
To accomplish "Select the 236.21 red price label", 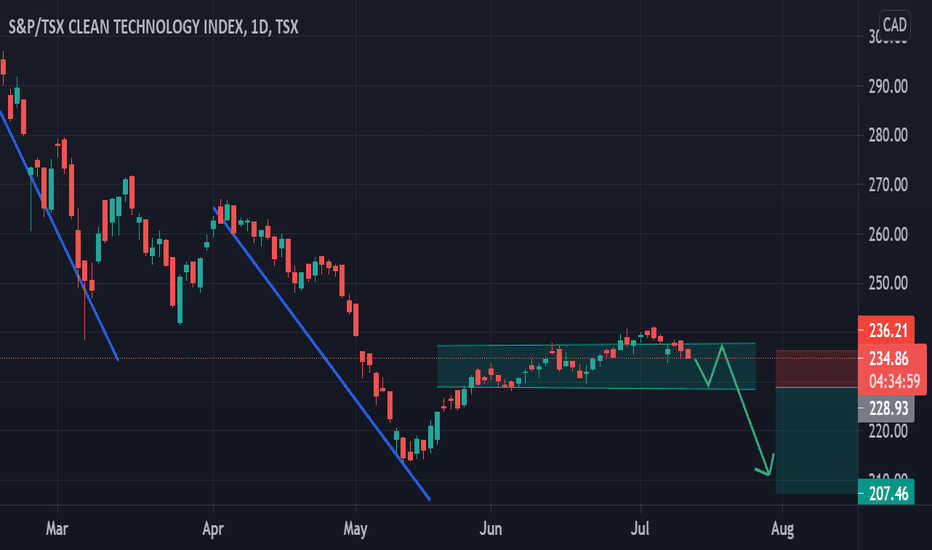I will pos(886,330).
